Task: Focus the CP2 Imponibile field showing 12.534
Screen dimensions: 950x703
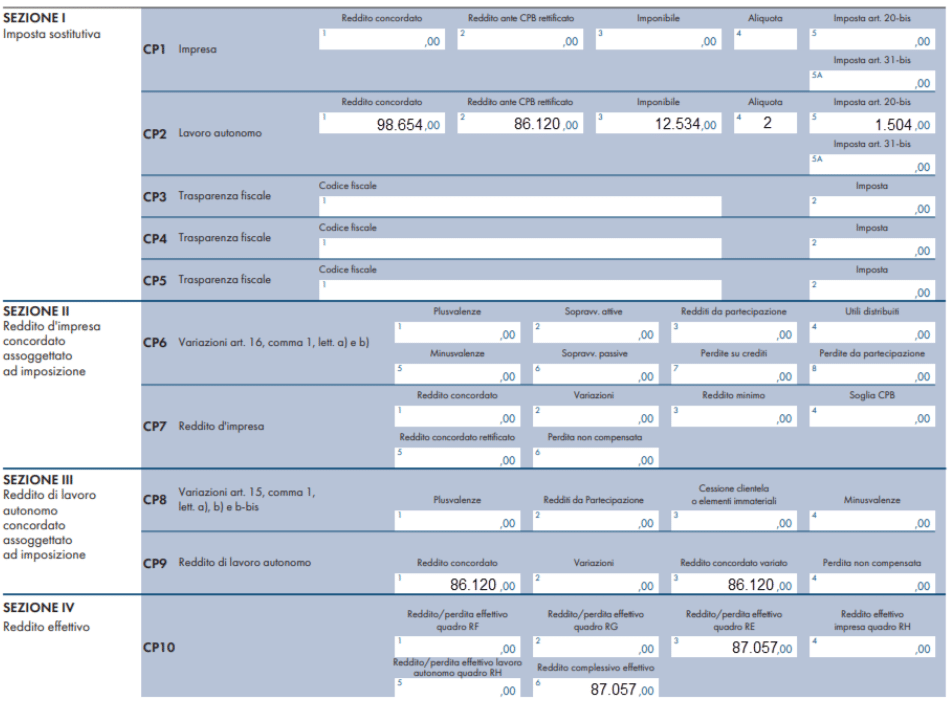Action: 657,124
